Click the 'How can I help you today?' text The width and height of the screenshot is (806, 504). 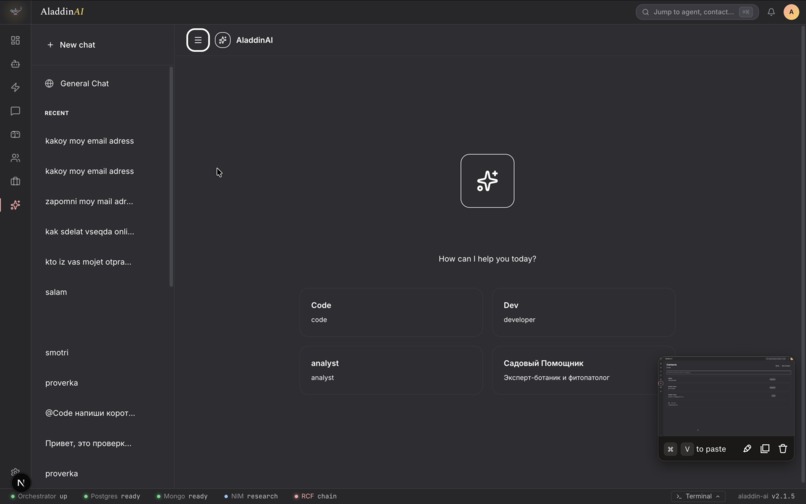[x=487, y=259]
